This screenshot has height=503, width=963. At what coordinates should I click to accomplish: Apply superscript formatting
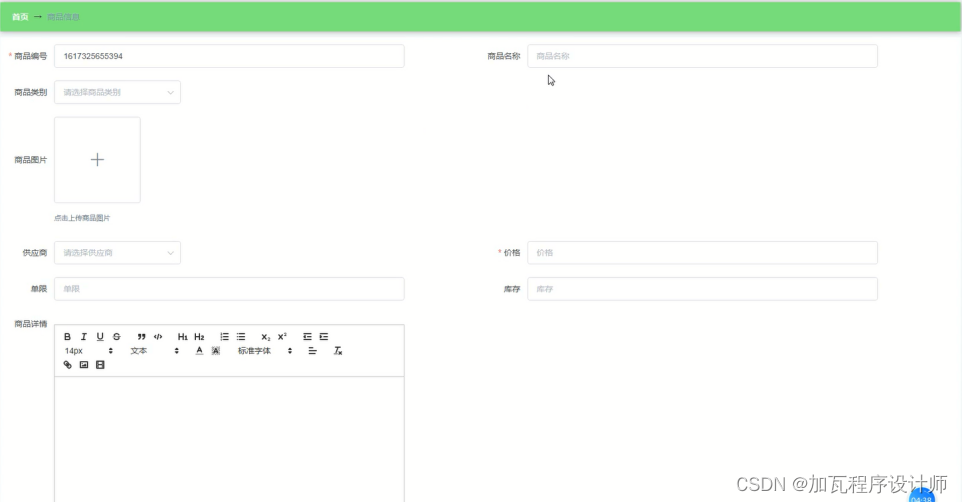(x=282, y=337)
